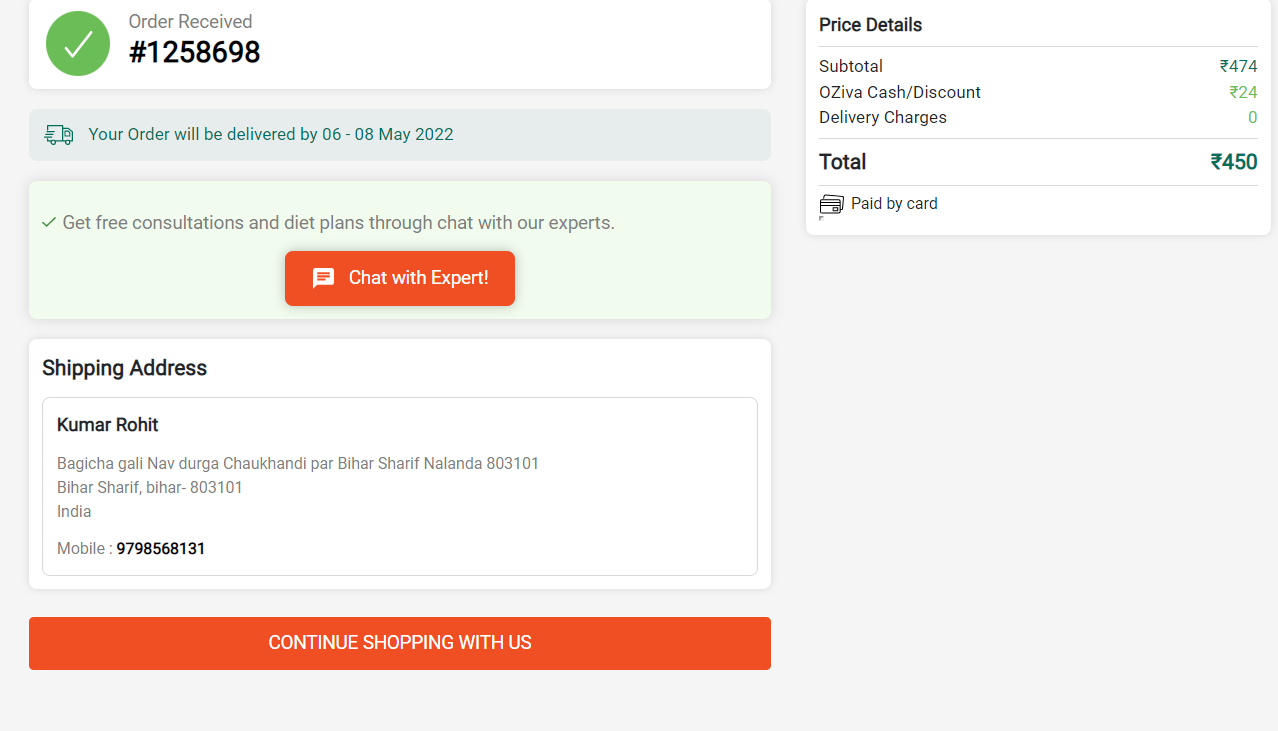
Task: Continue shopping with us
Action: coord(400,643)
